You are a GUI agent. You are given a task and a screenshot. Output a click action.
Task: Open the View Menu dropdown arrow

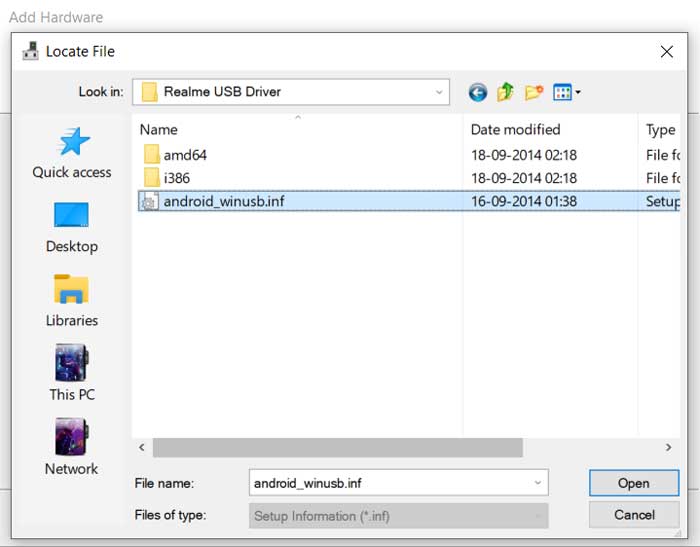[578, 92]
